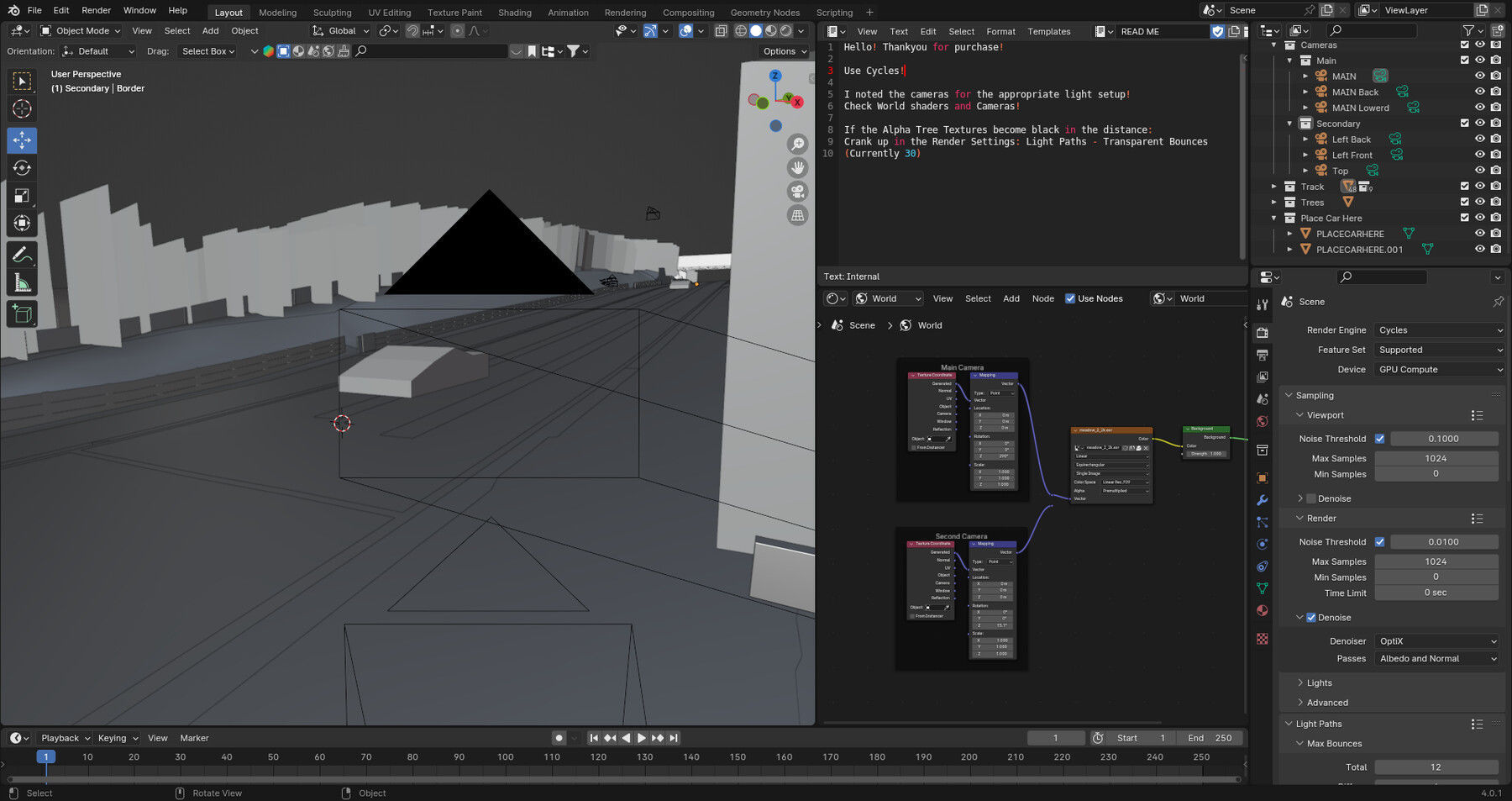The height and width of the screenshot is (801, 1512).
Task: Adjust the Viewport Max Samples field
Action: 1436,459
